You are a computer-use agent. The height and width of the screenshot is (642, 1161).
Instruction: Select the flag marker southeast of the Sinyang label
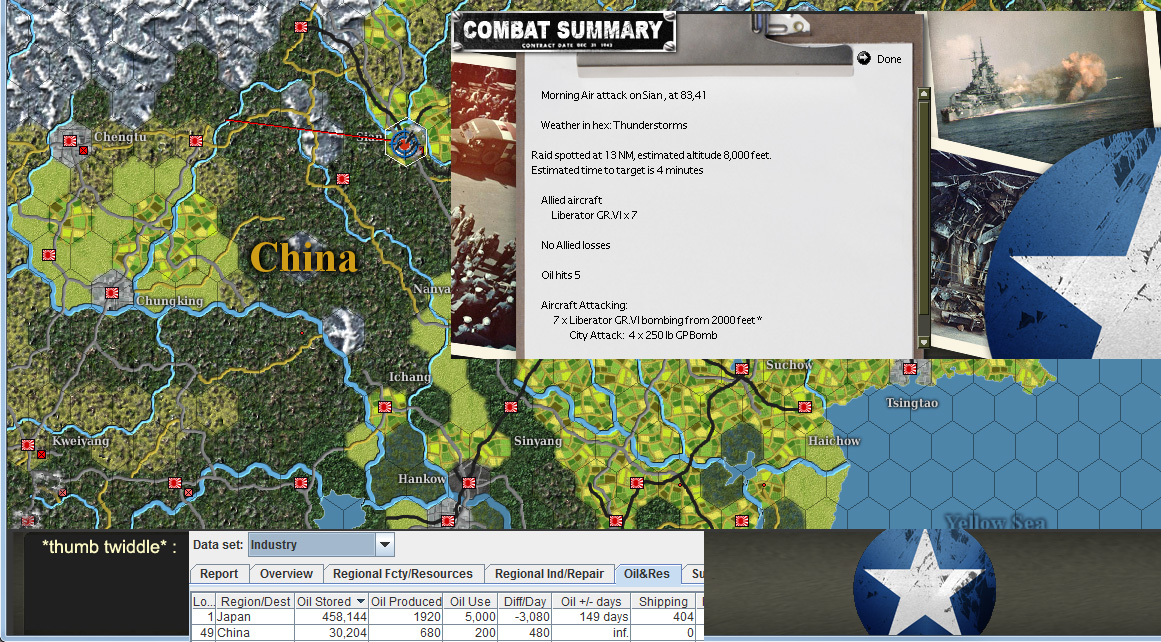click(636, 482)
